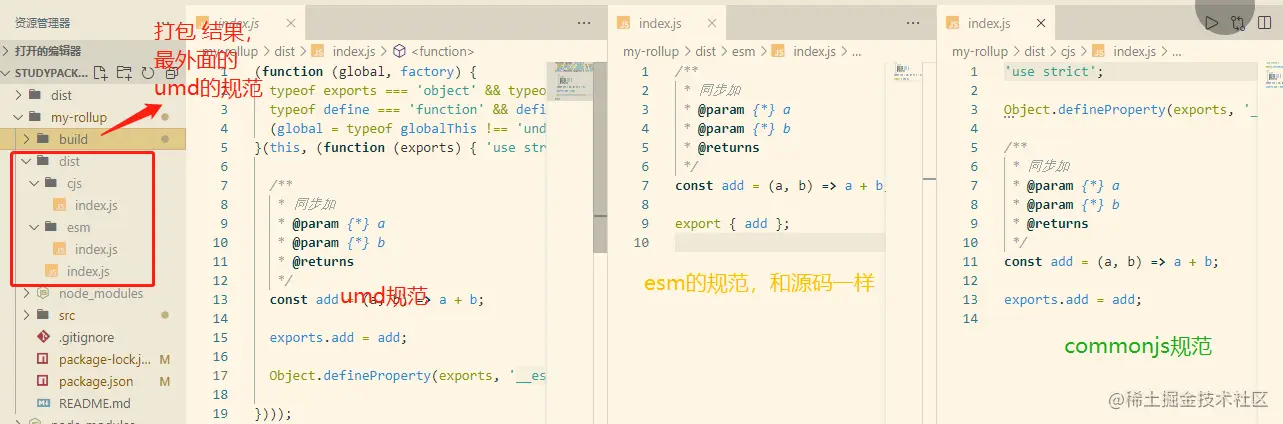Screen dimensions: 1283x424
Task: Click the dist breadcrumb in the first editor
Action: [x=286, y=51]
